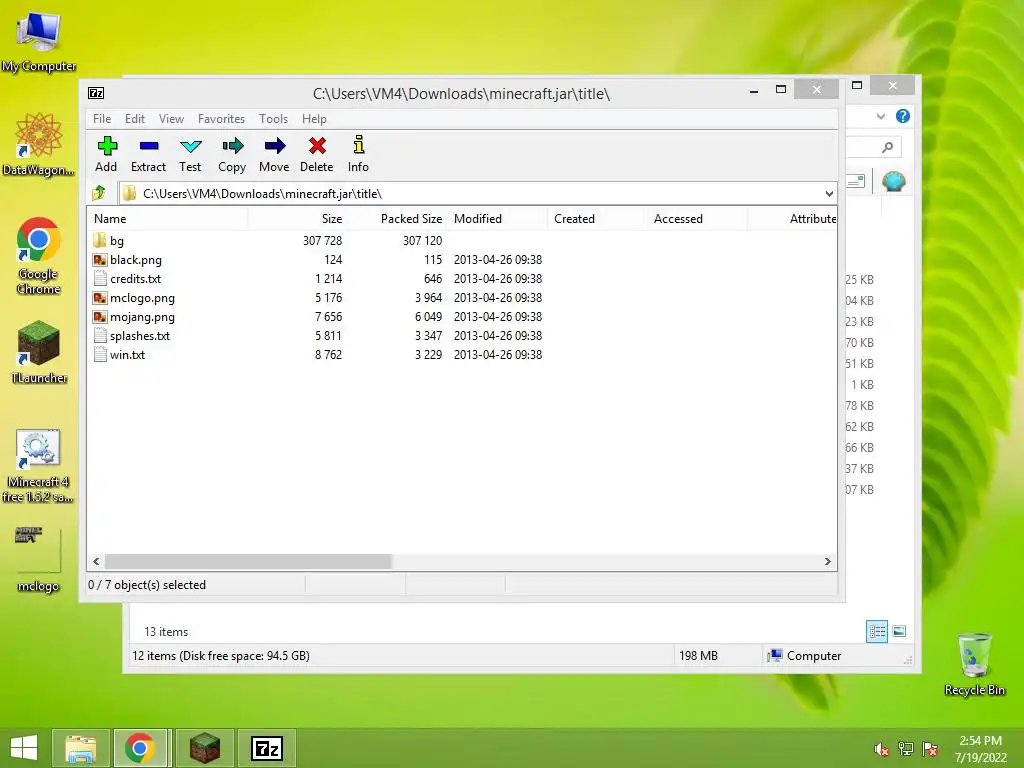This screenshot has width=1024, height=768.
Task: Open the Help menu
Action: pos(314,119)
